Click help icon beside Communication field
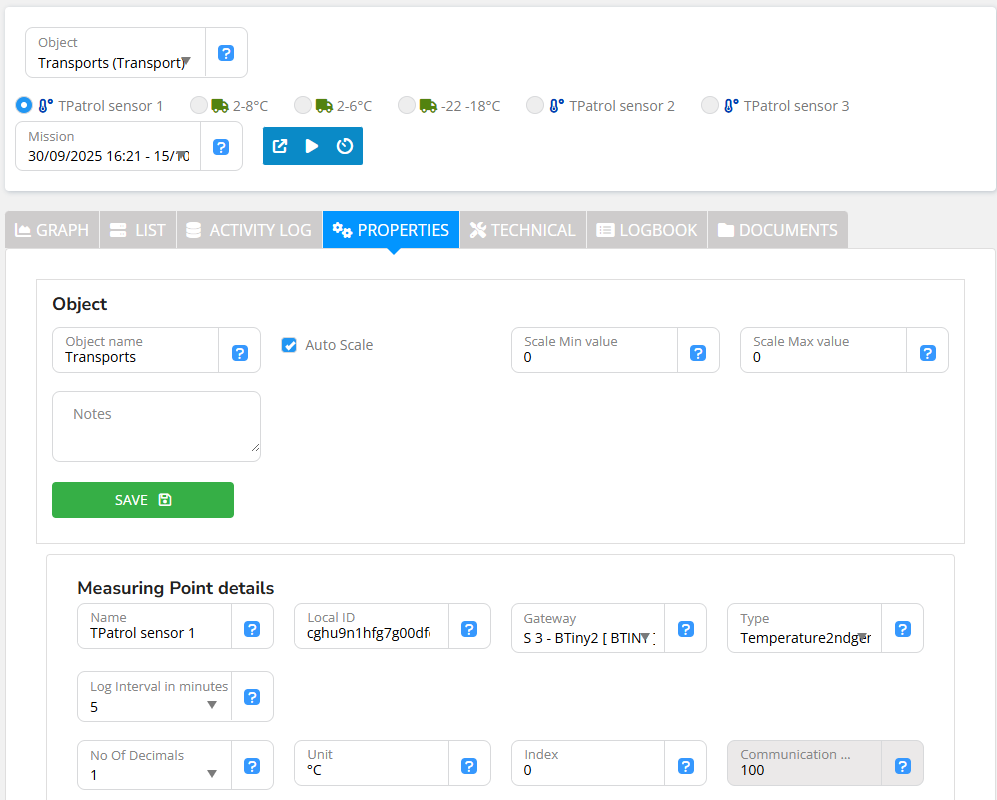Image resolution: width=997 pixels, height=800 pixels. [x=902, y=764]
